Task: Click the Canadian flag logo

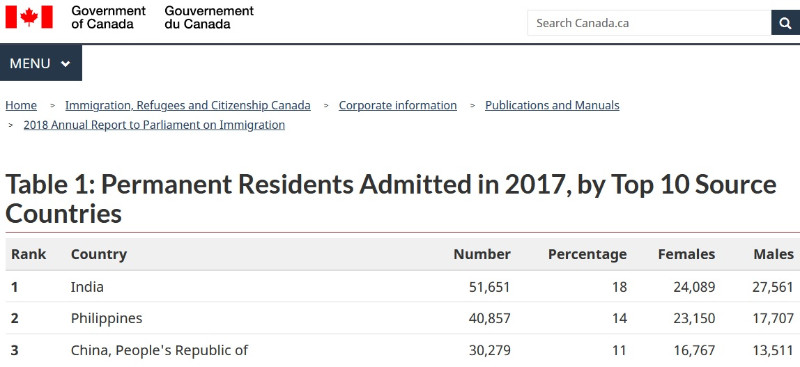Action: tap(29, 17)
